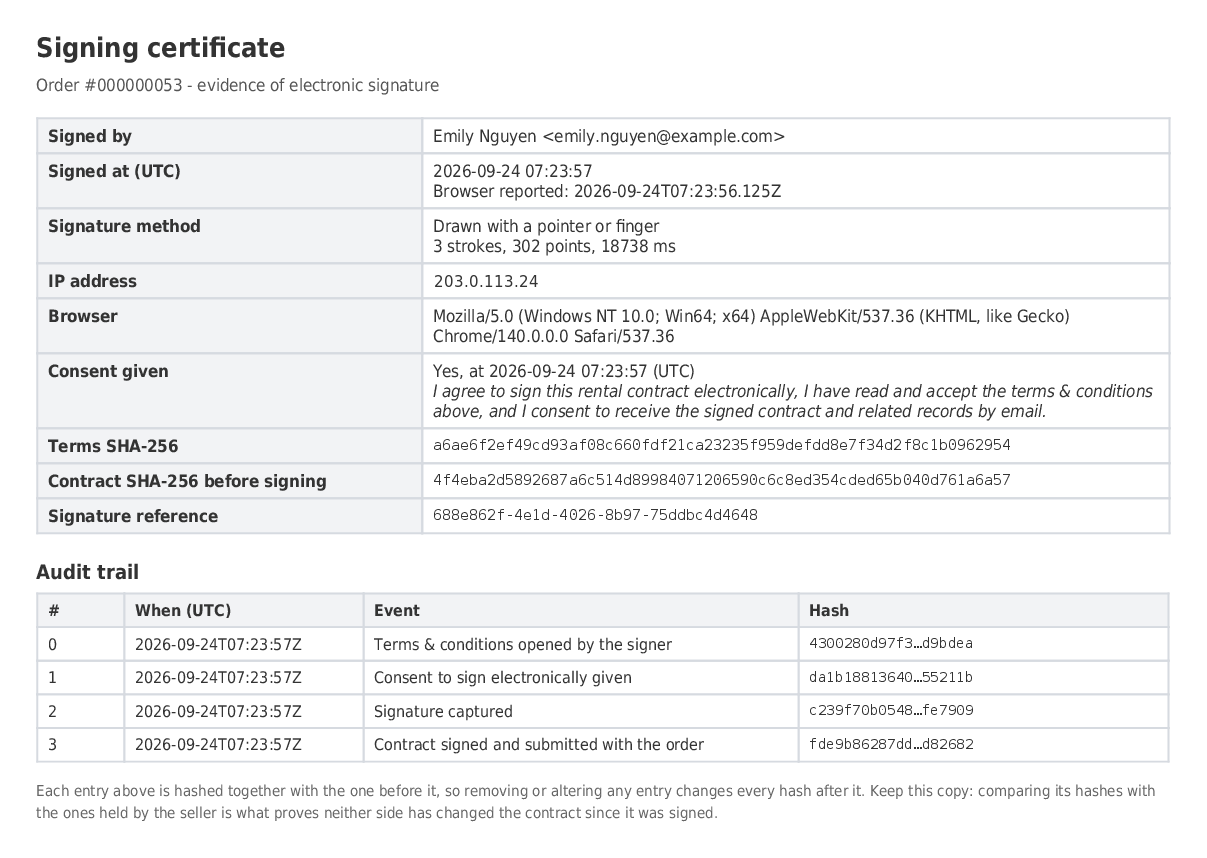1207x858 pixels.
Task: Click the 'Browser reported' timestamp line
Action: 607,191
